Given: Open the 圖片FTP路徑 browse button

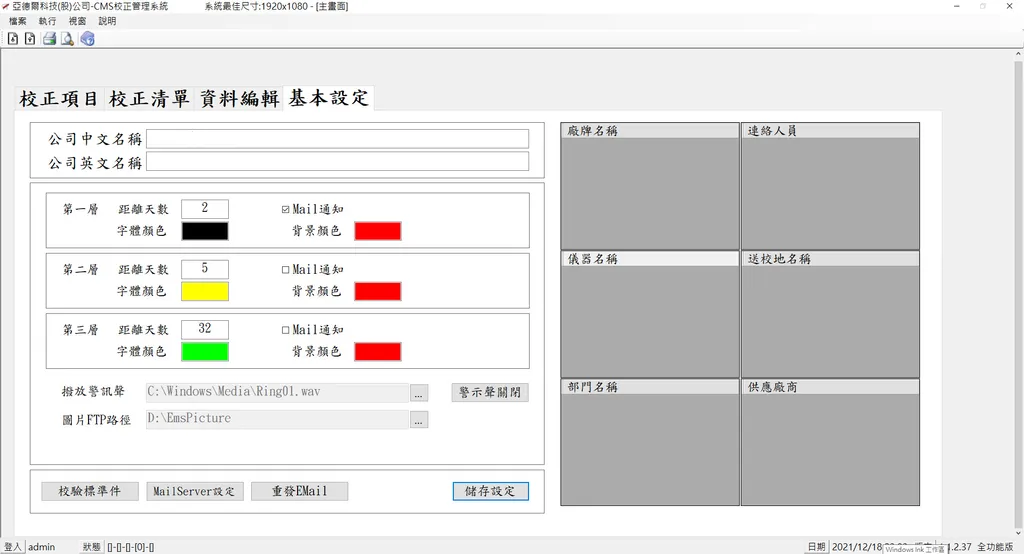Looking at the screenshot, I should click(x=419, y=420).
